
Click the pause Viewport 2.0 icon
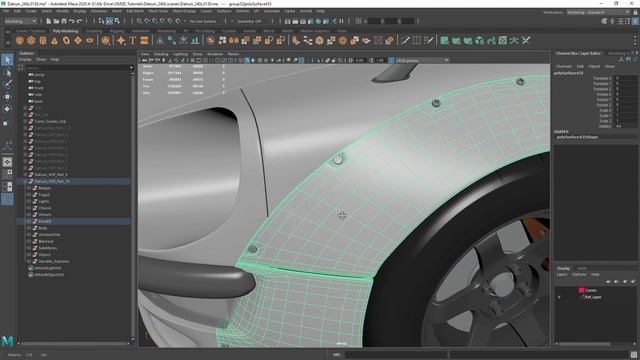coord(342,21)
